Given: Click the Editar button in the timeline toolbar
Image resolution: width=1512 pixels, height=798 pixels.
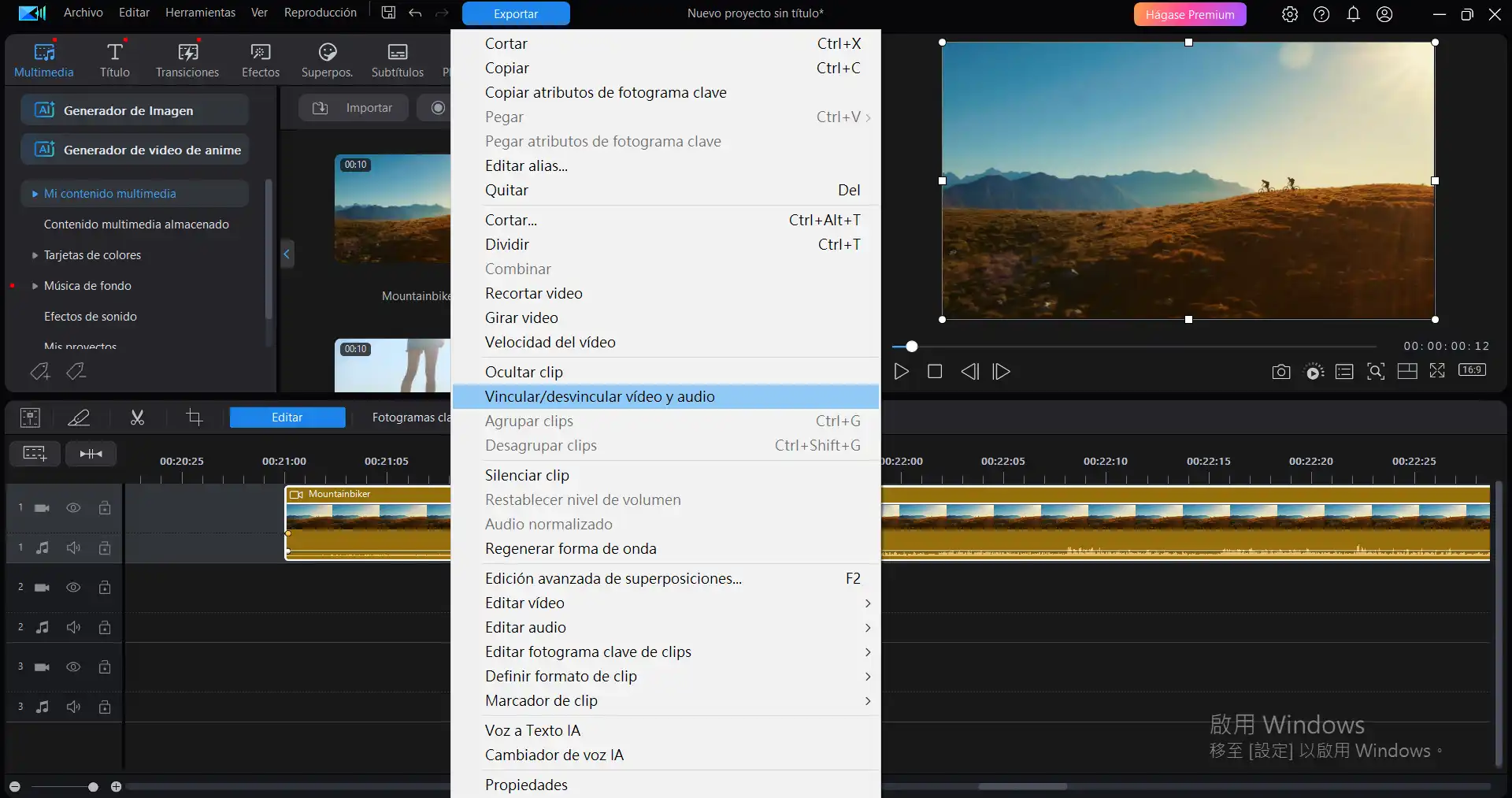Looking at the screenshot, I should click(x=287, y=418).
